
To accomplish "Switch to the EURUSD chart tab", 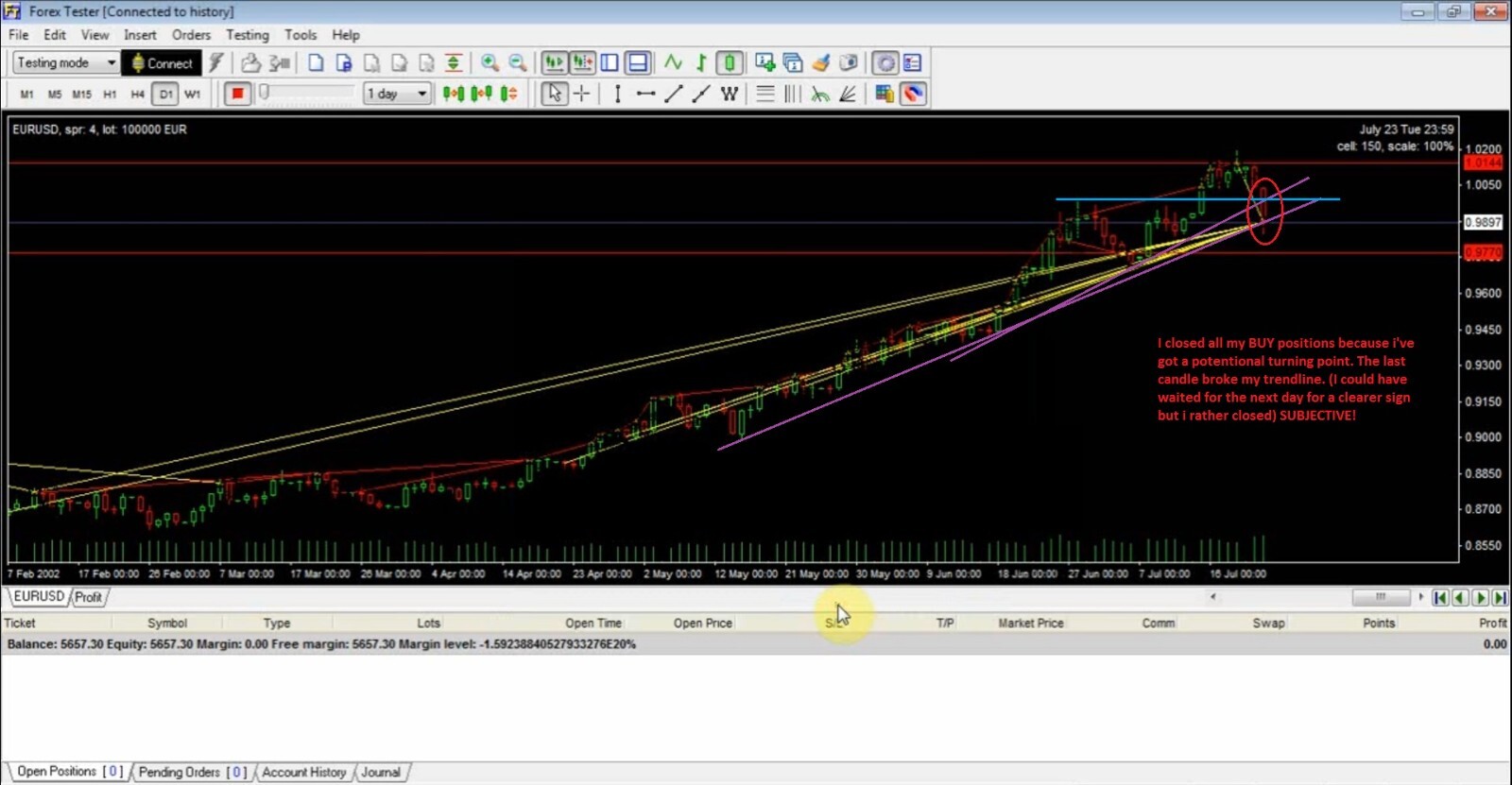I will [x=39, y=597].
